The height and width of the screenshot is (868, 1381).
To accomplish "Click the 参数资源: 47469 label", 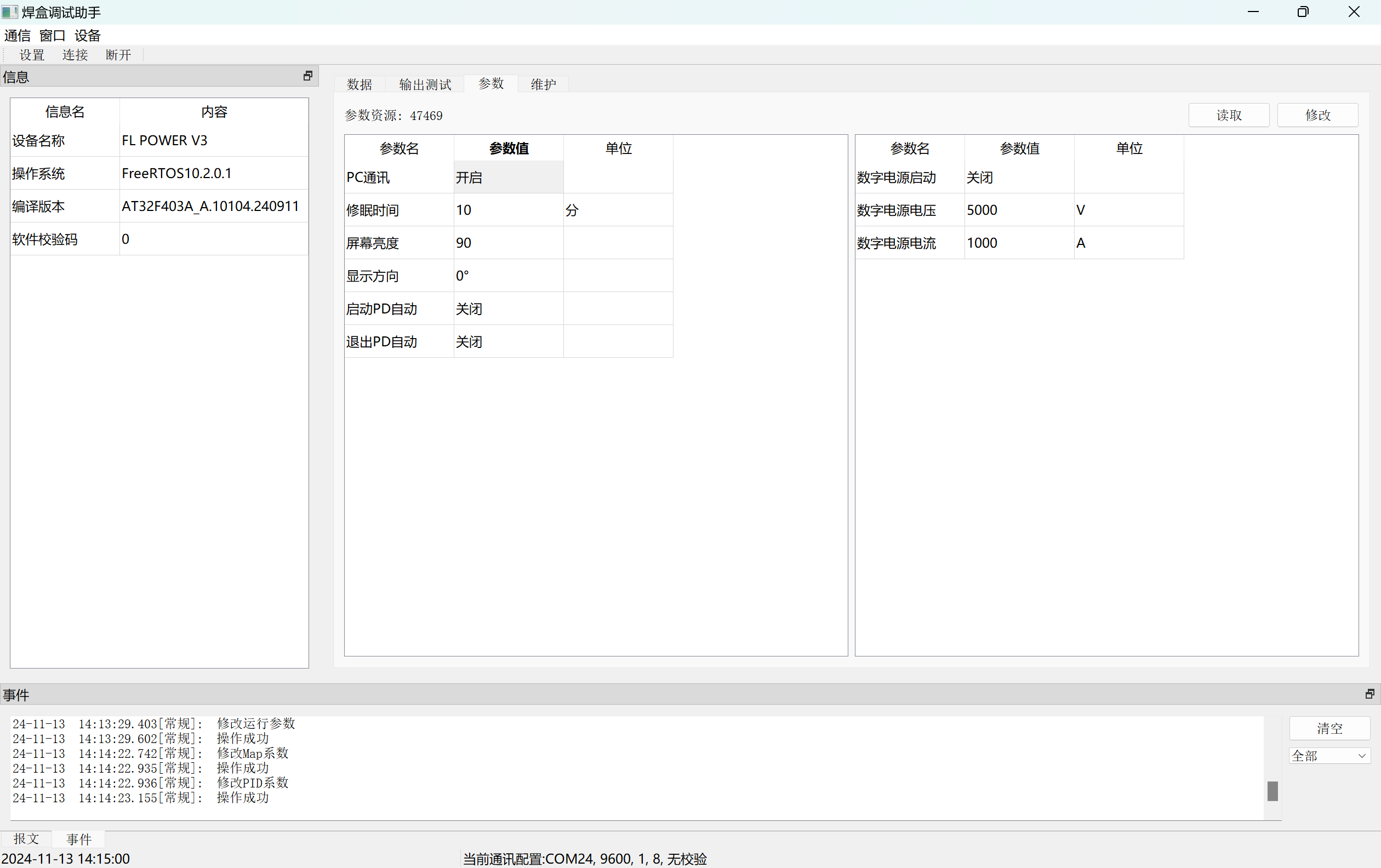I will (393, 115).
